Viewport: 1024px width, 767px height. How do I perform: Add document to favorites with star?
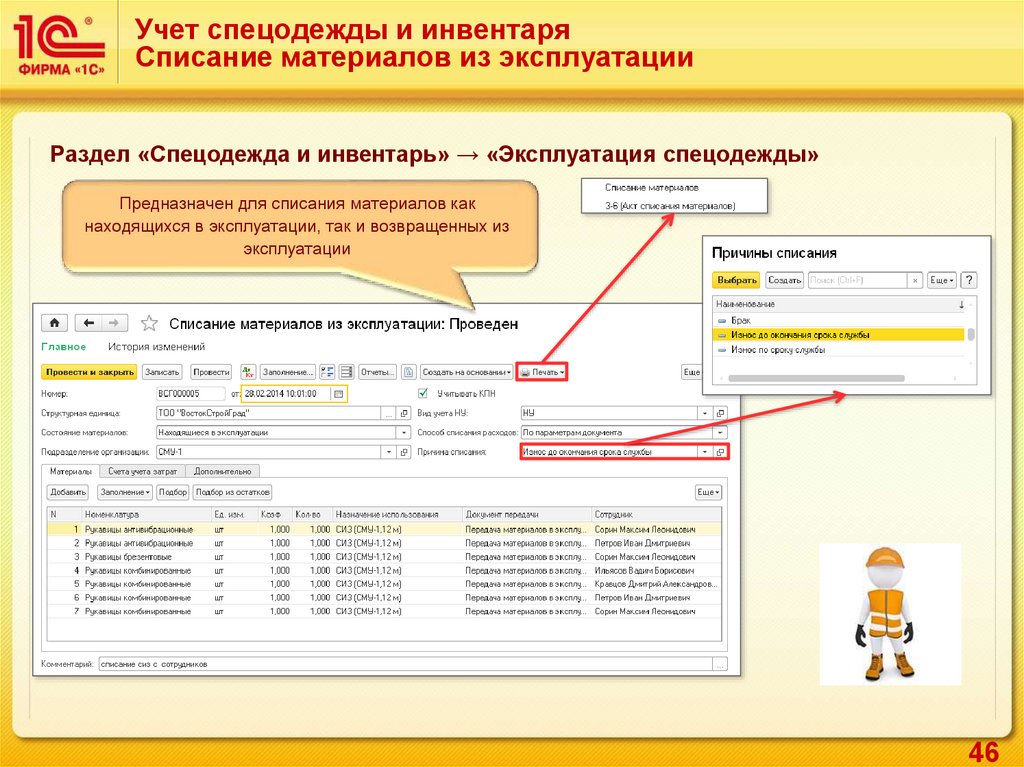coord(149,323)
